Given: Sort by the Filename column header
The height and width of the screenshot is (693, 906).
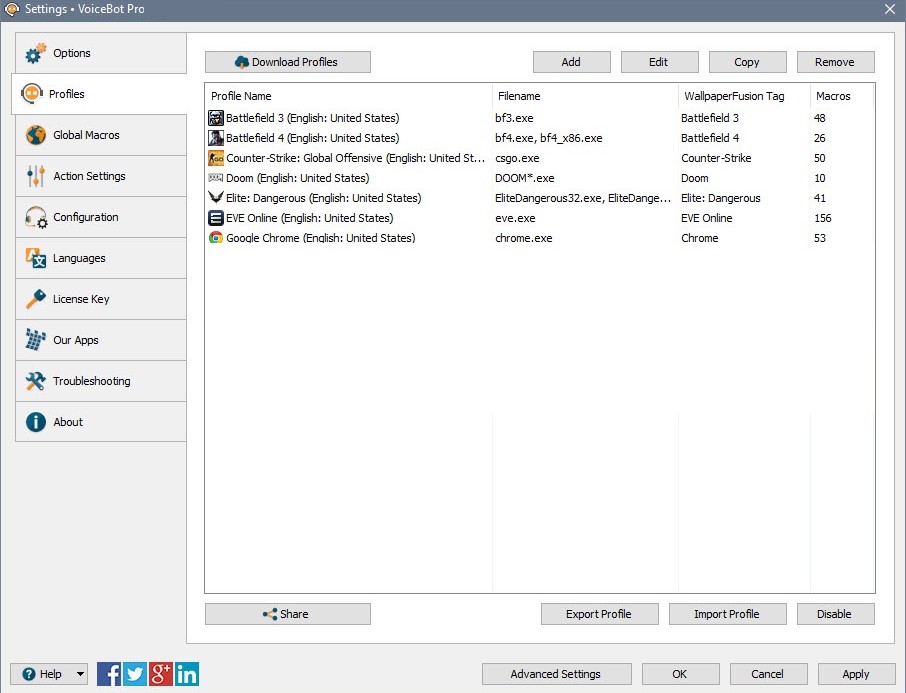Looking at the screenshot, I should coord(585,96).
